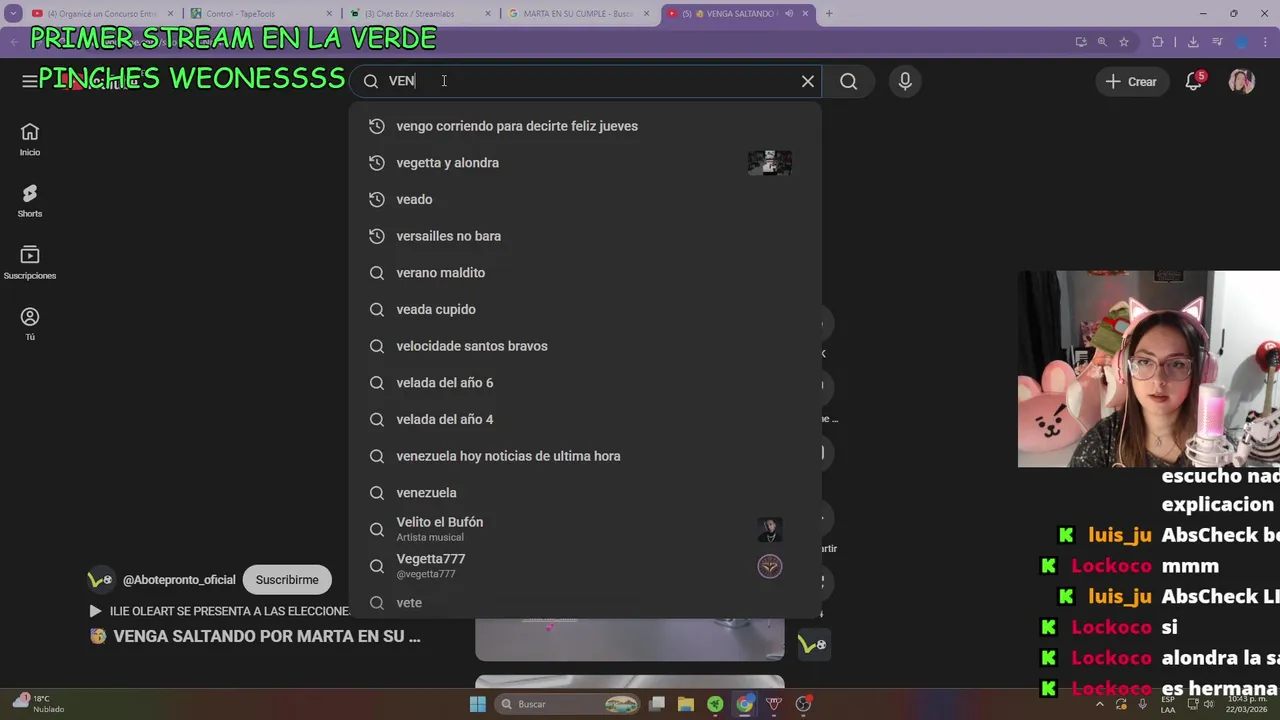Open Razer app on the taskbar
Viewport: 1280px width, 720px height.
tap(715, 704)
